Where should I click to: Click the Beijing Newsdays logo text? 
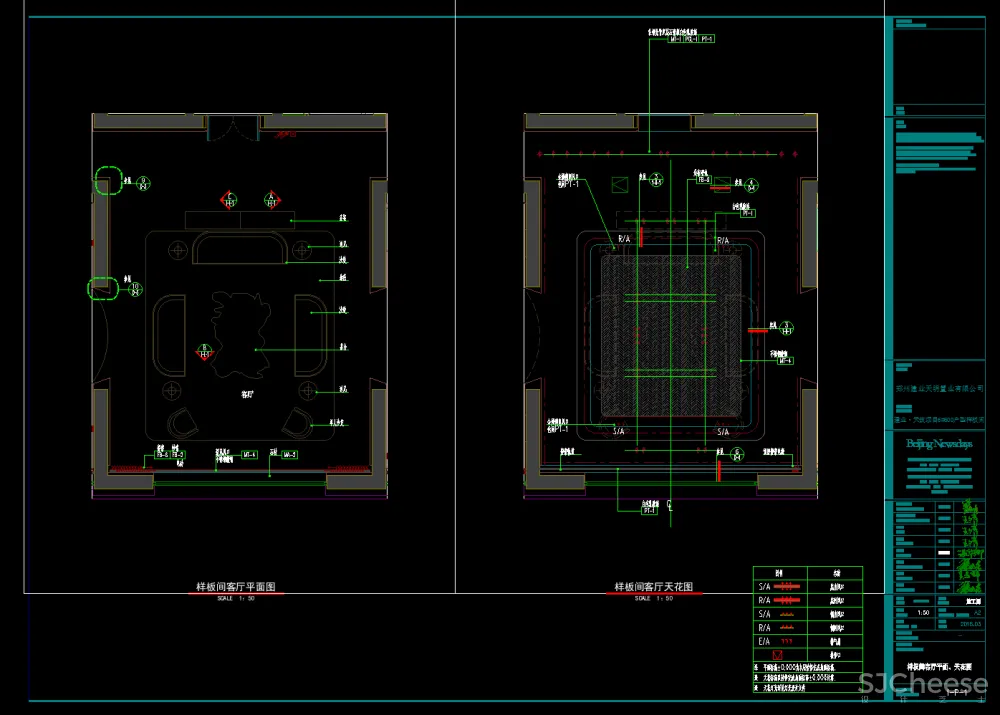click(x=938, y=443)
